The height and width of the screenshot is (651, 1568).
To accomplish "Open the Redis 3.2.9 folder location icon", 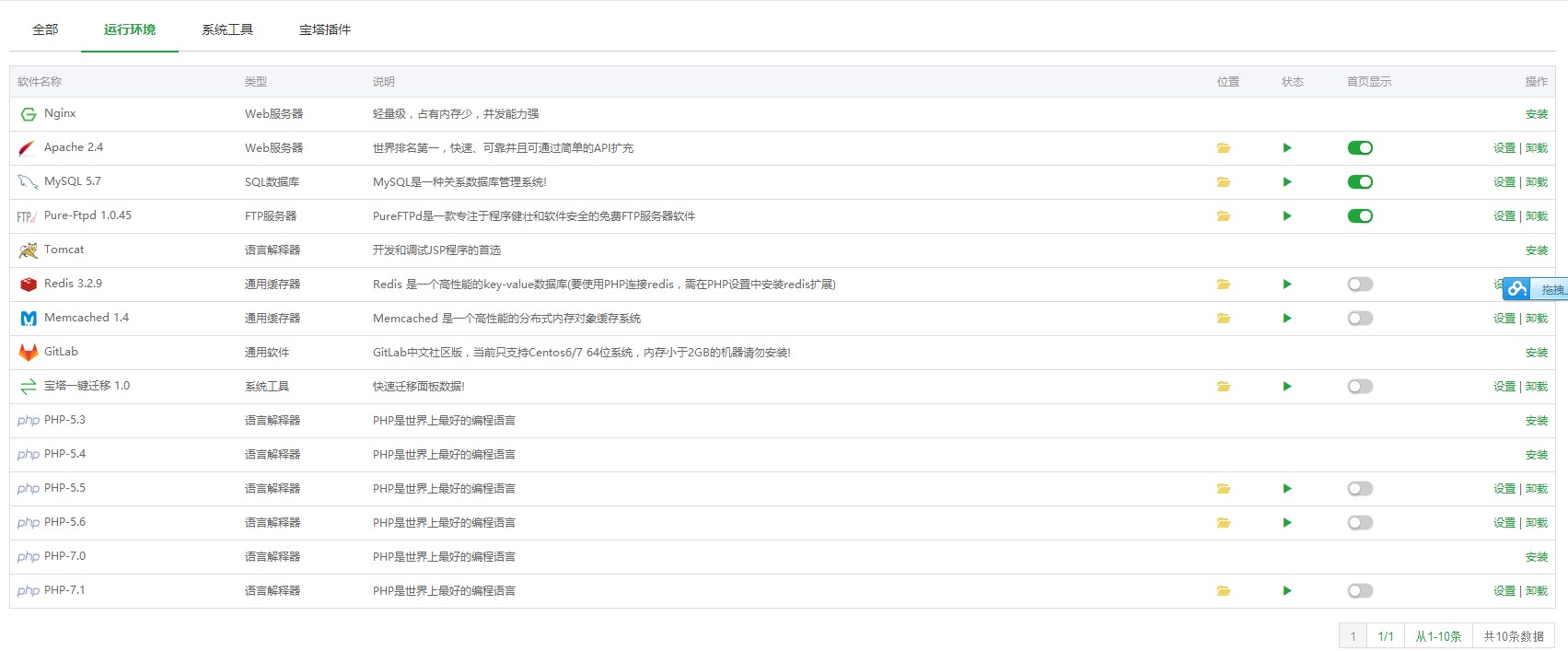I will coord(1223,285).
